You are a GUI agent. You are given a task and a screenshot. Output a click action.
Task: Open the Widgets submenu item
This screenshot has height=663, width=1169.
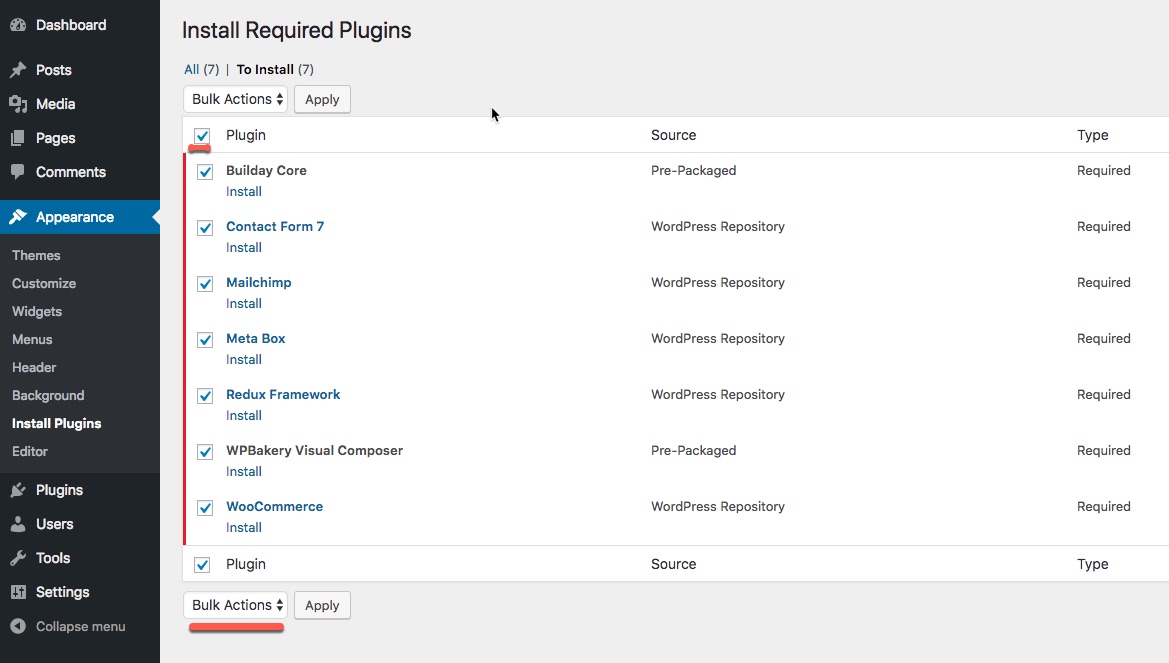click(37, 312)
